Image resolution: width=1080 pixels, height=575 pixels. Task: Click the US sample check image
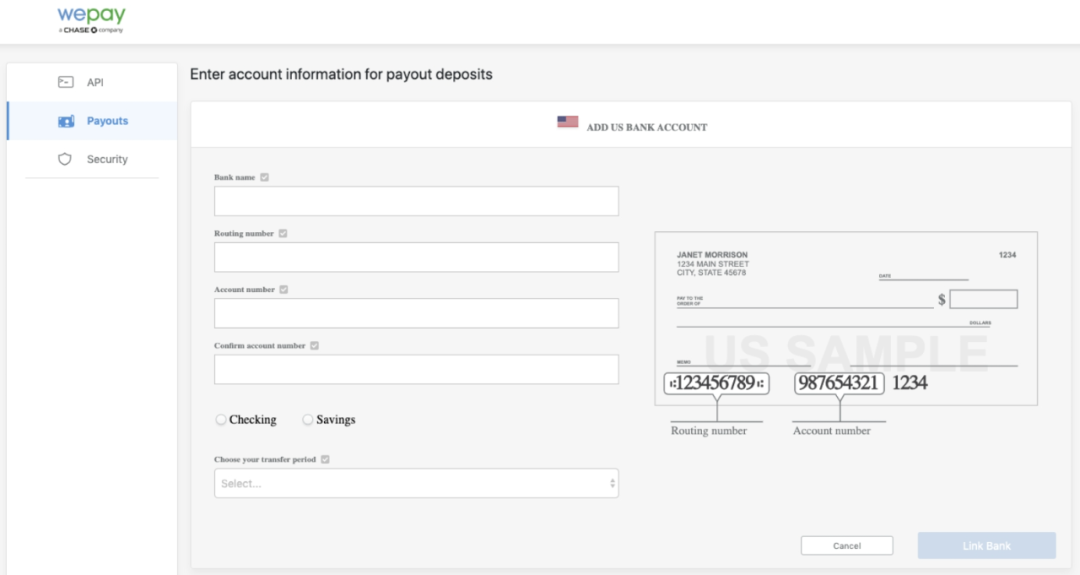pos(845,318)
